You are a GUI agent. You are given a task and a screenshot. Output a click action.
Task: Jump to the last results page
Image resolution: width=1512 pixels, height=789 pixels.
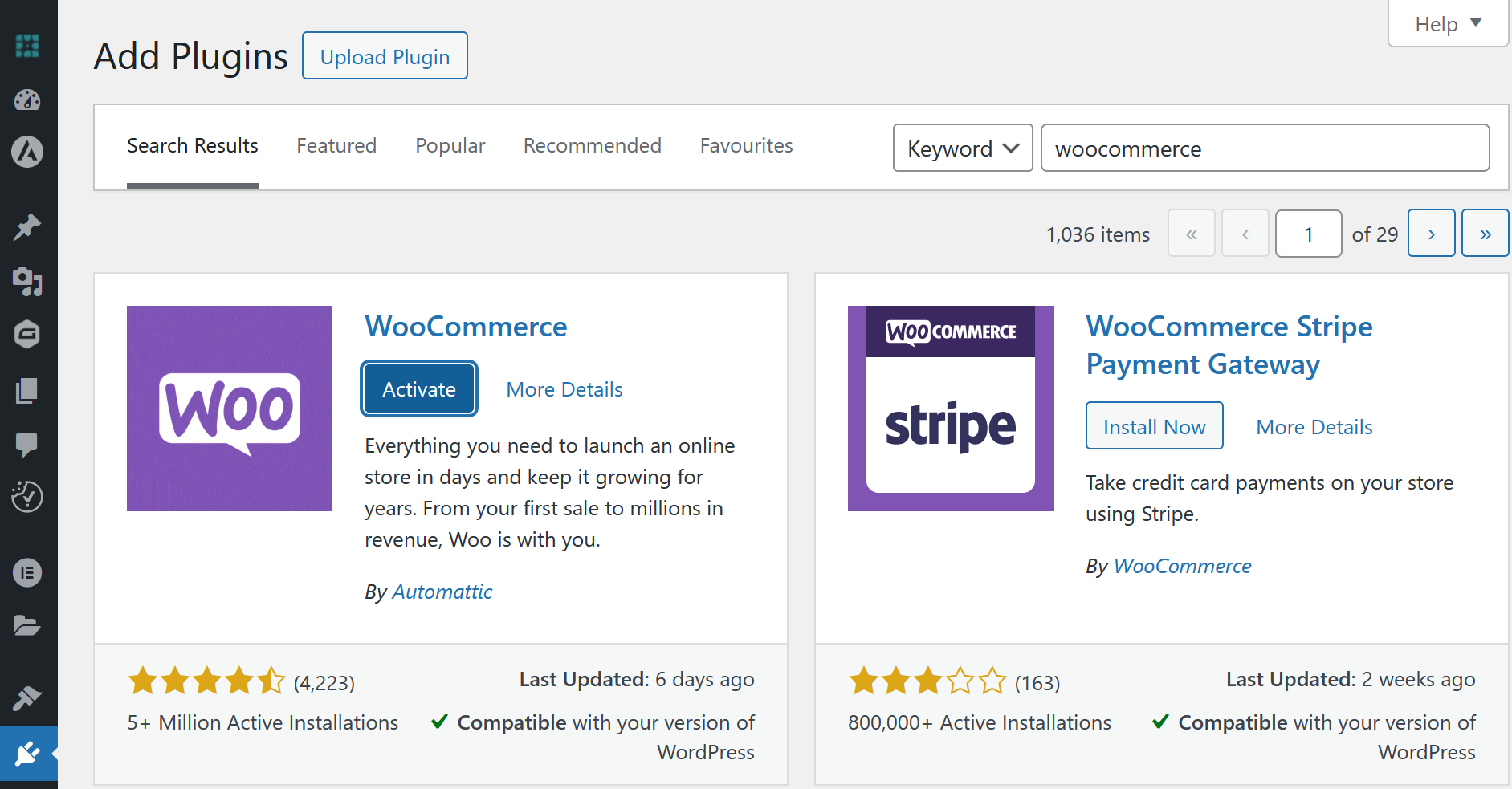pyautogui.click(x=1485, y=233)
